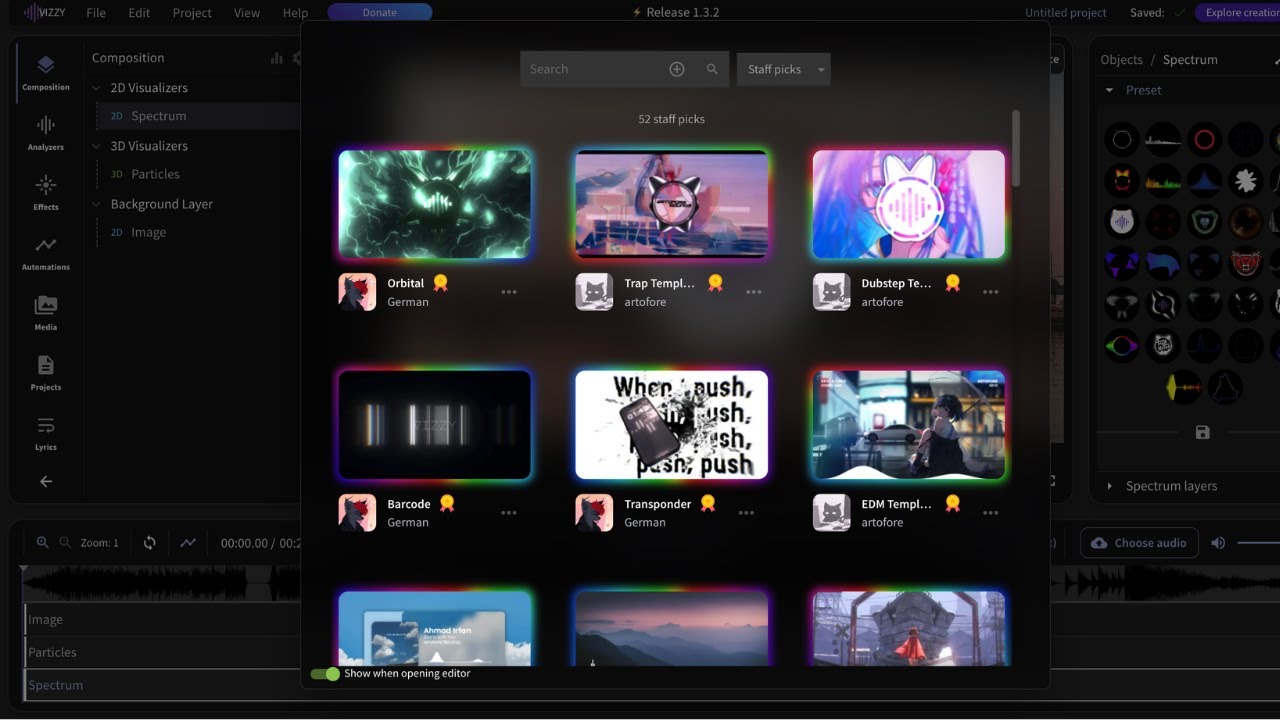Click the timeline zoom-in magnifier icon
The width and height of the screenshot is (1280, 720).
(42, 542)
